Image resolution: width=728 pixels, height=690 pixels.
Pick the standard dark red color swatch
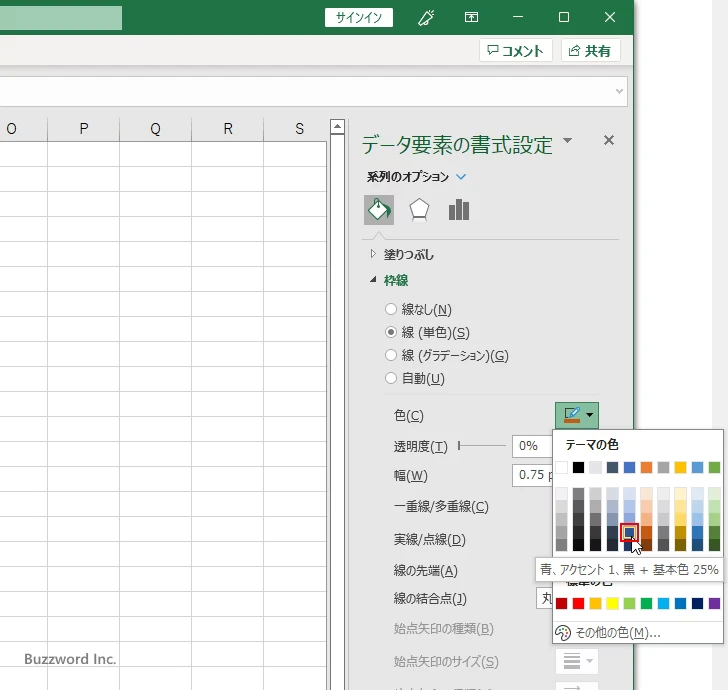(x=561, y=603)
